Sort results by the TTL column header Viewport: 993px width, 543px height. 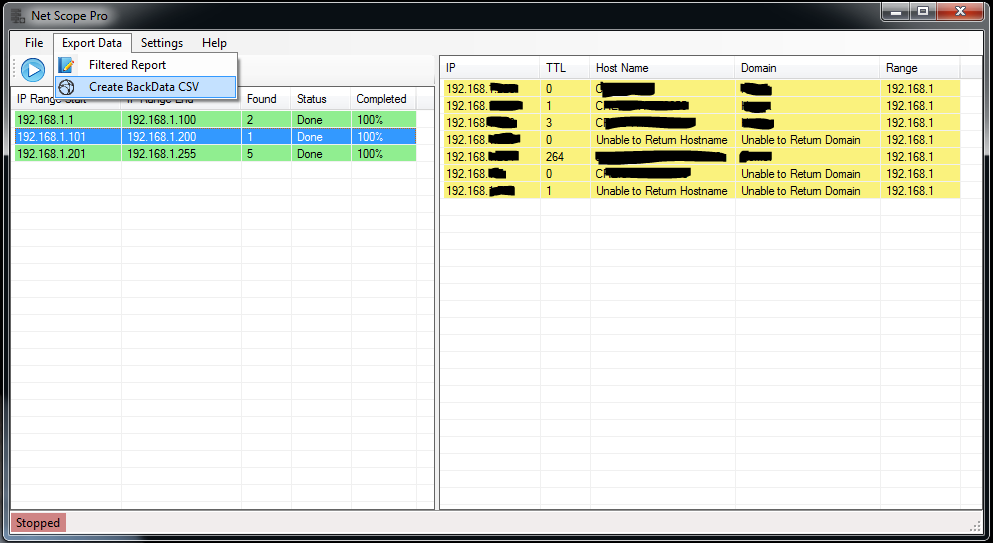pos(566,68)
